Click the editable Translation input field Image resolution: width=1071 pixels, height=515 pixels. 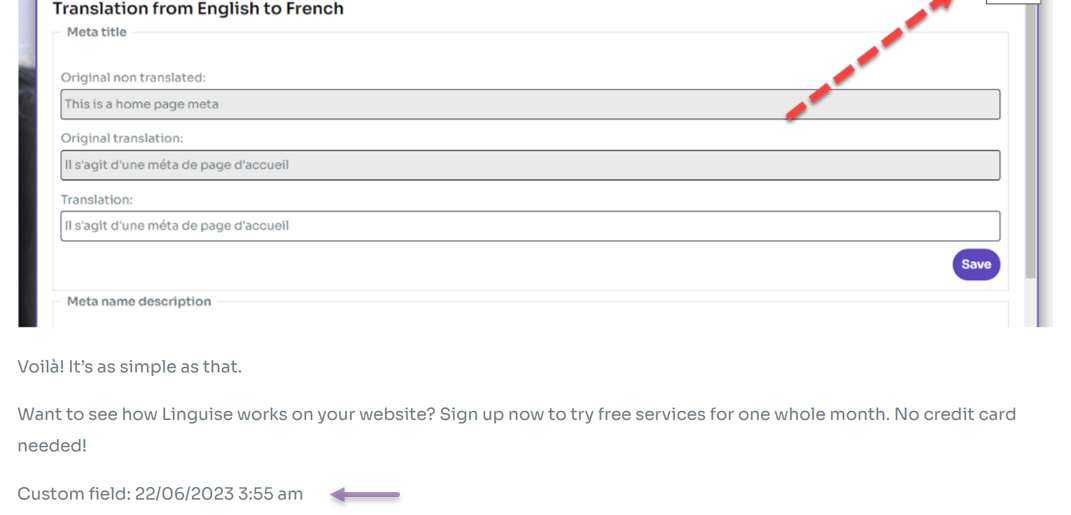tap(530, 226)
